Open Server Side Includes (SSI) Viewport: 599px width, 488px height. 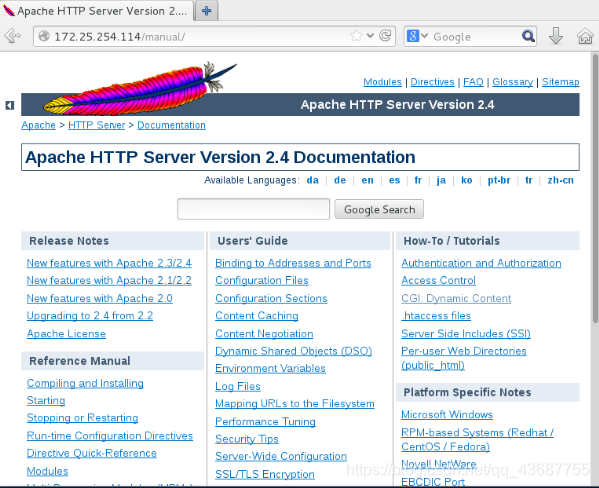click(466, 334)
